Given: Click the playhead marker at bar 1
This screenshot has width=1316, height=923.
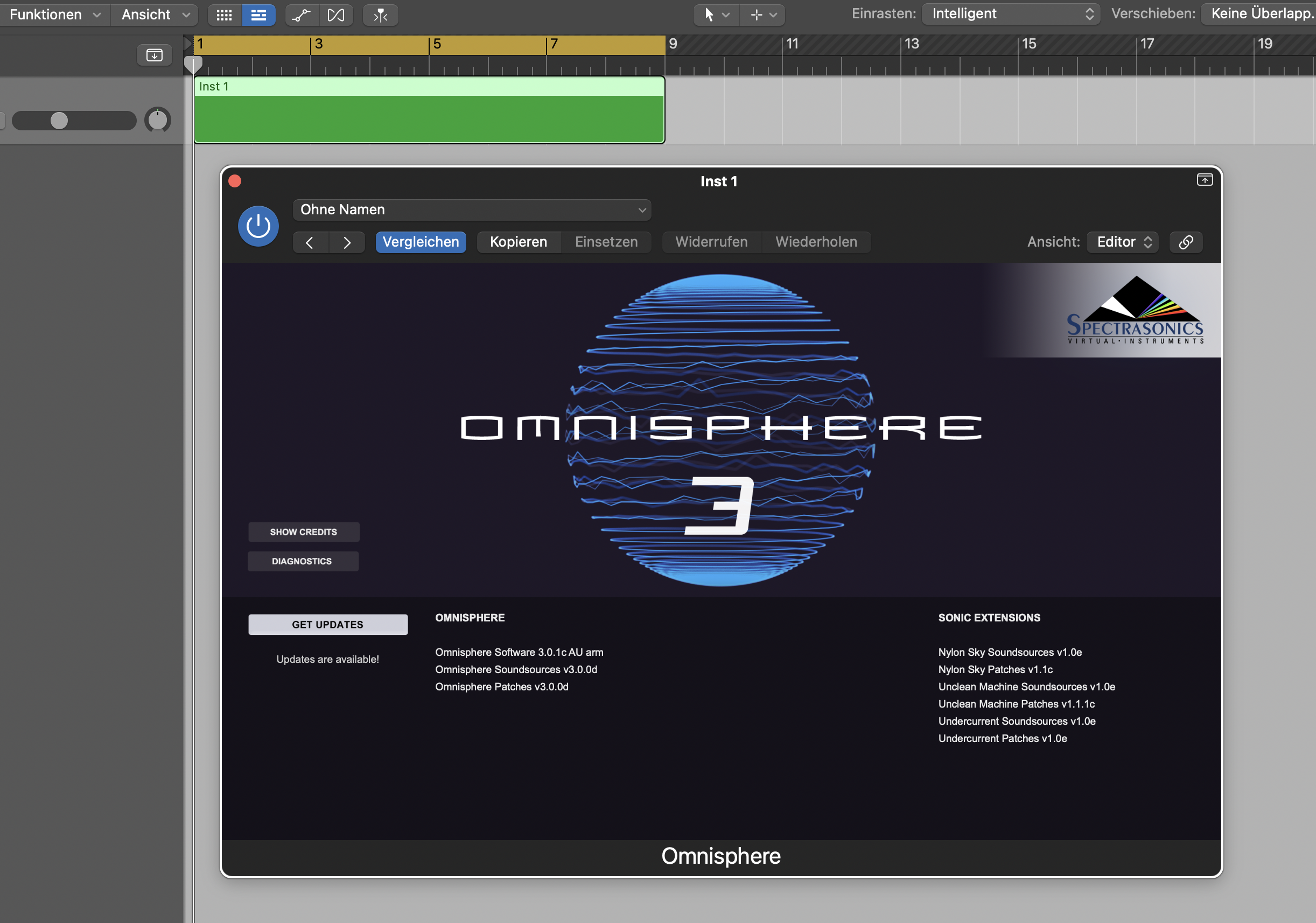Looking at the screenshot, I should point(193,65).
